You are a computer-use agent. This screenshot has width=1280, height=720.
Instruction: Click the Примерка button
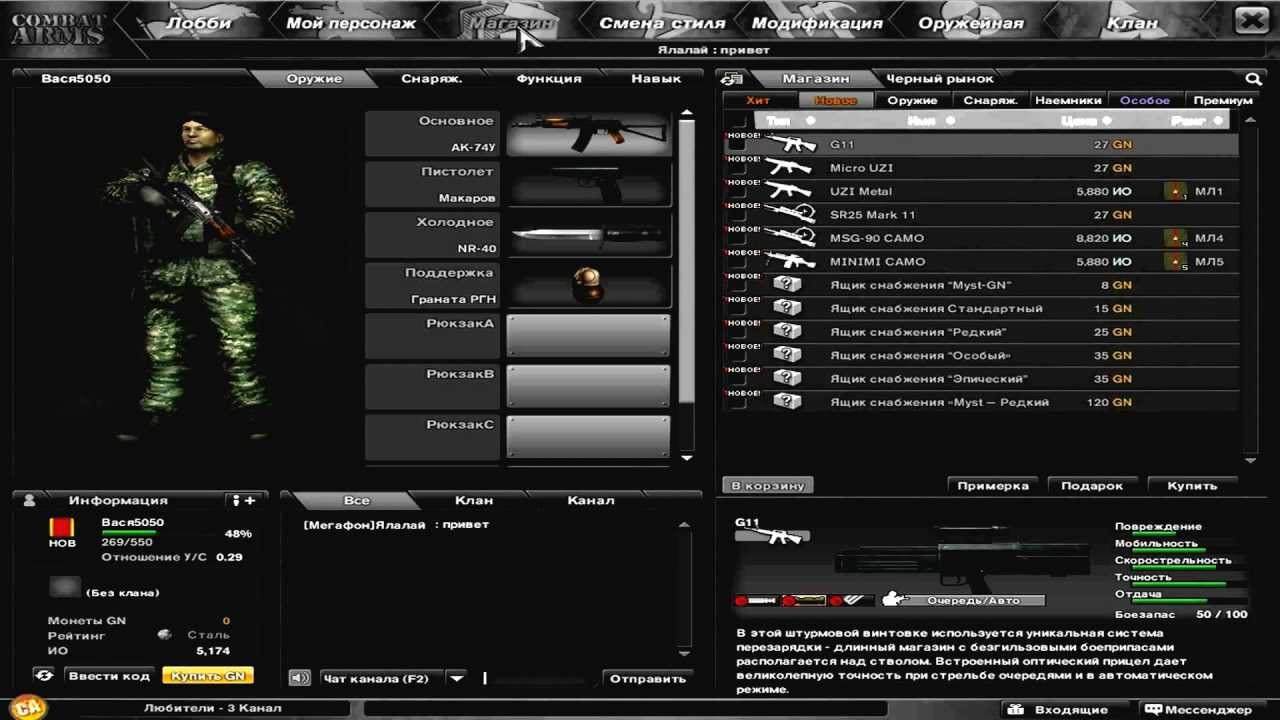[993, 485]
